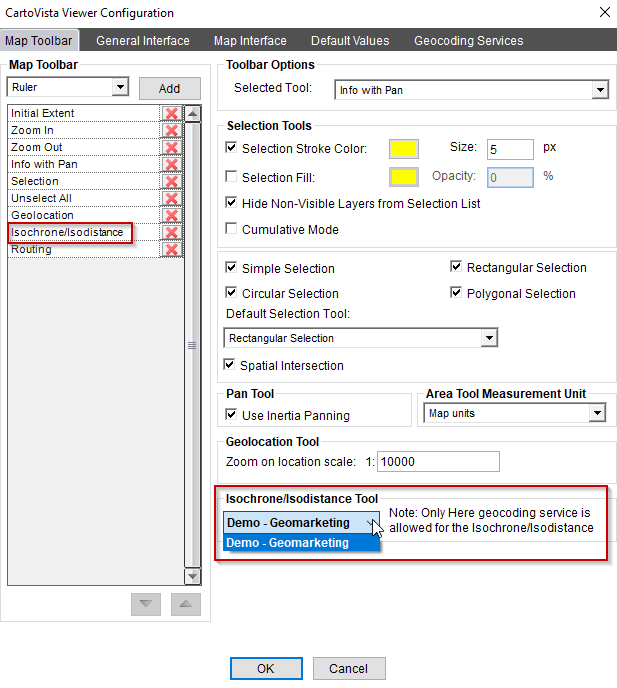Image resolution: width=617 pixels, height=688 pixels.
Task: Remove Initial Extent with its red X
Action: pos(172,114)
